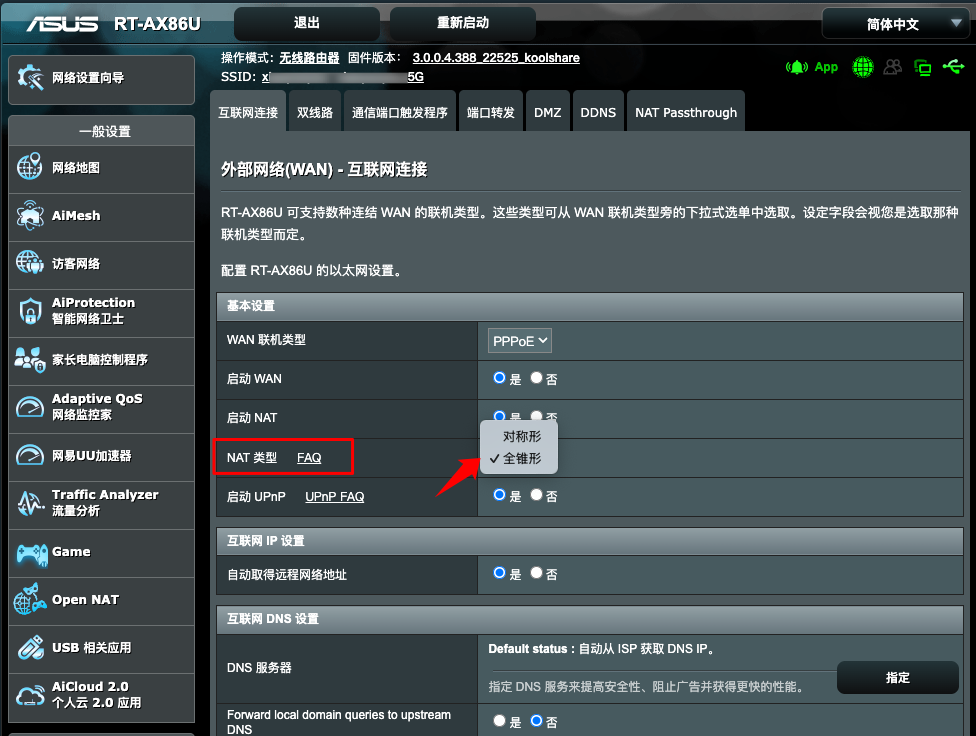The width and height of the screenshot is (976, 736).
Task: Click the USB status icon in header
Action: [954, 66]
